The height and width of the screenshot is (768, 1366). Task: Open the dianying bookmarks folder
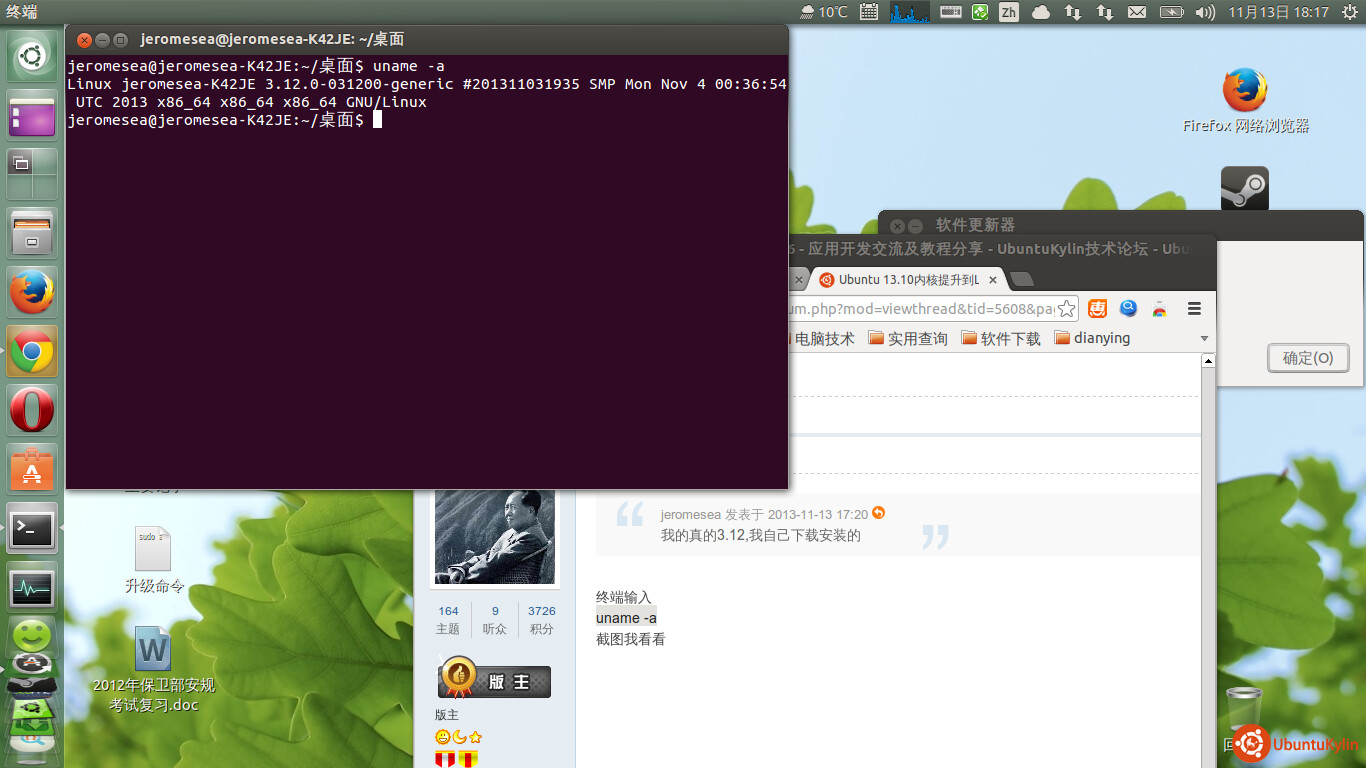pos(1092,339)
